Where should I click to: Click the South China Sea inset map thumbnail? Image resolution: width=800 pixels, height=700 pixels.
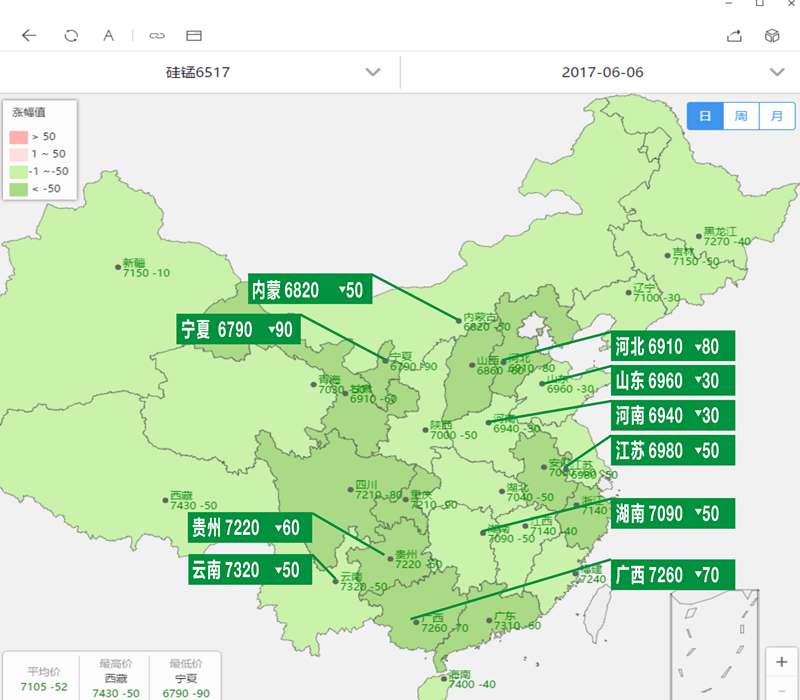click(714, 644)
